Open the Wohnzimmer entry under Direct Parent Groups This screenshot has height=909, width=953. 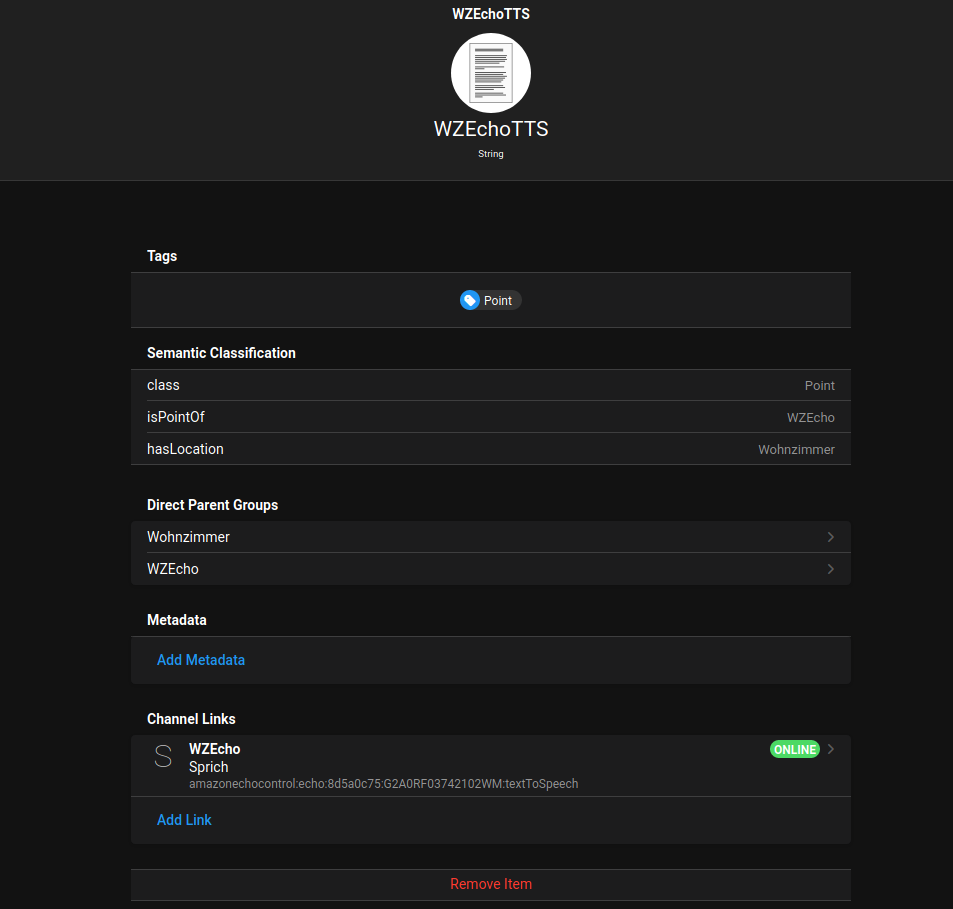pyautogui.click(x=188, y=537)
